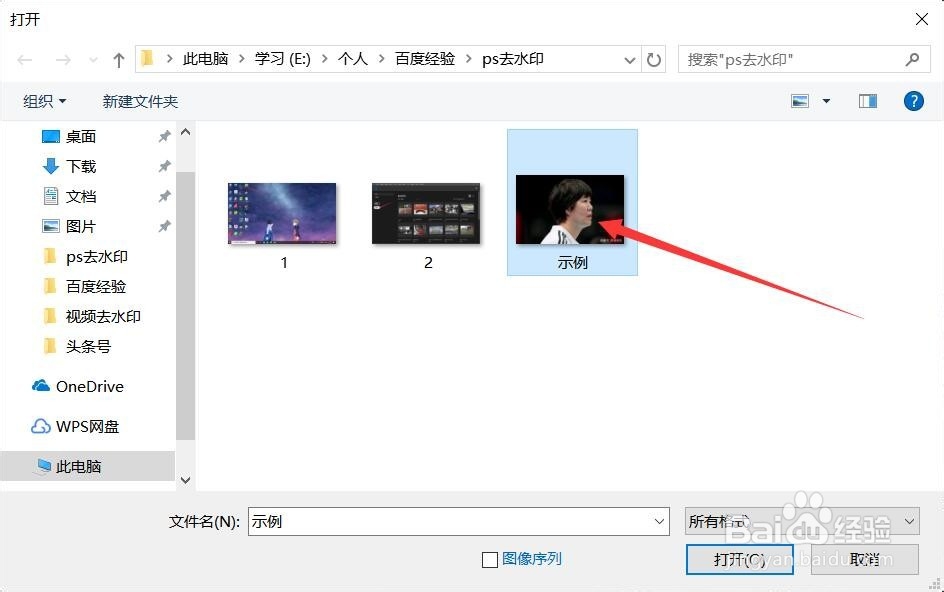The height and width of the screenshot is (592, 944).
Task: Open the 组织 dropdown menu
Action: point(45,100)
